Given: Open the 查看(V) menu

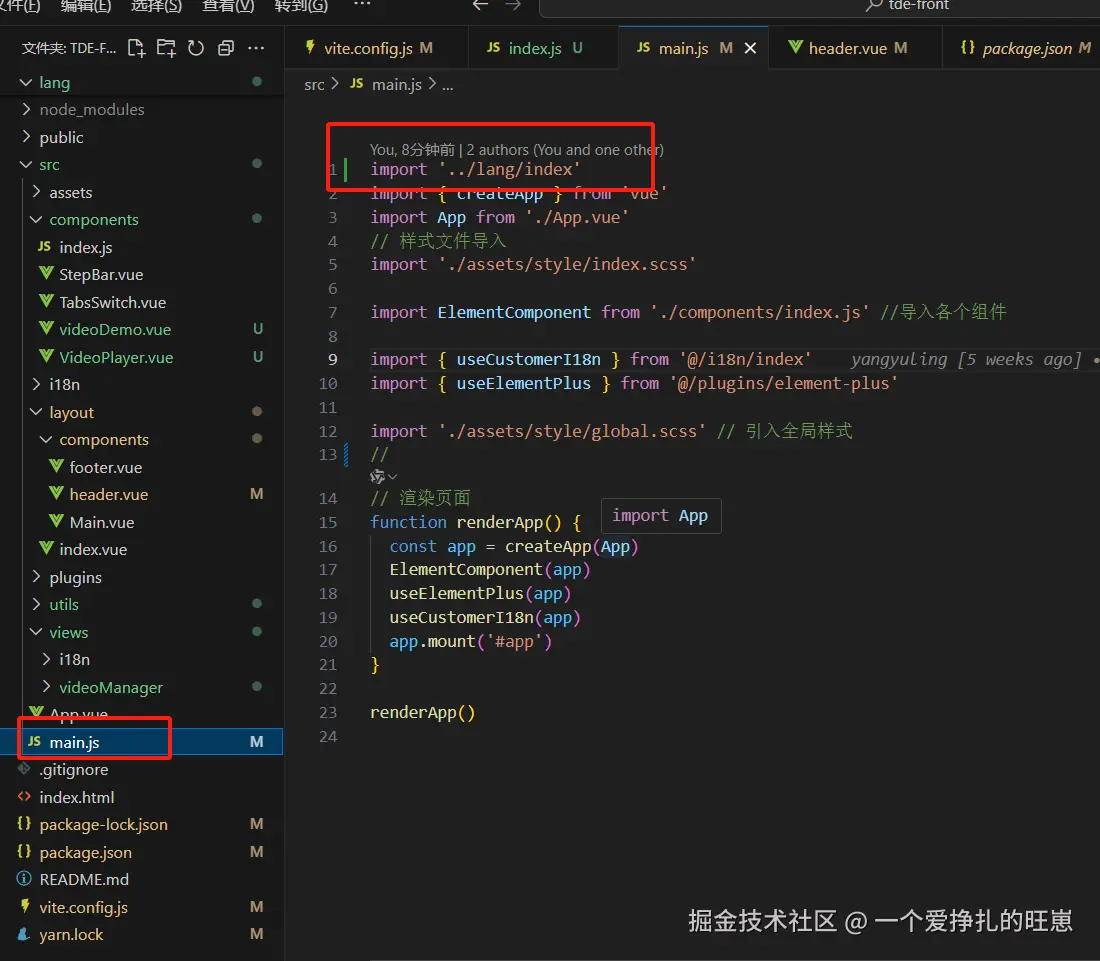Looking at the screenshot, I should 228,6.
